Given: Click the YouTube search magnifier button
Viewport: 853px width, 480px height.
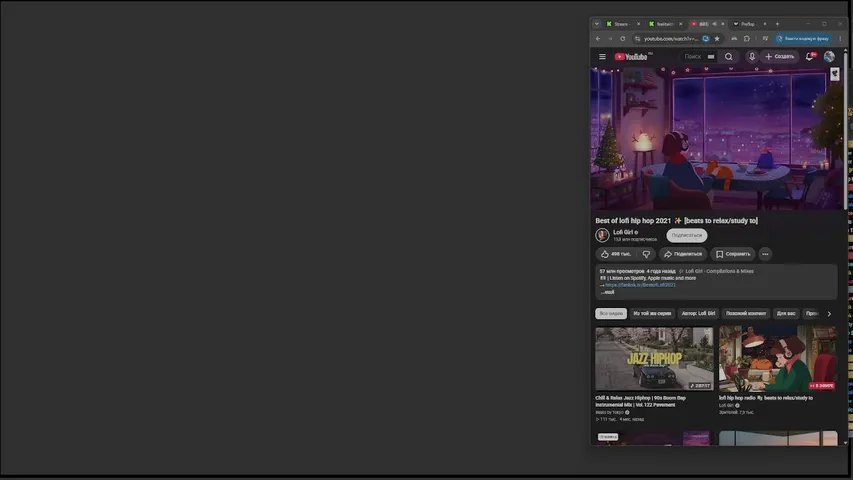Looking at the screenshot, I should (x=728, y=57).
